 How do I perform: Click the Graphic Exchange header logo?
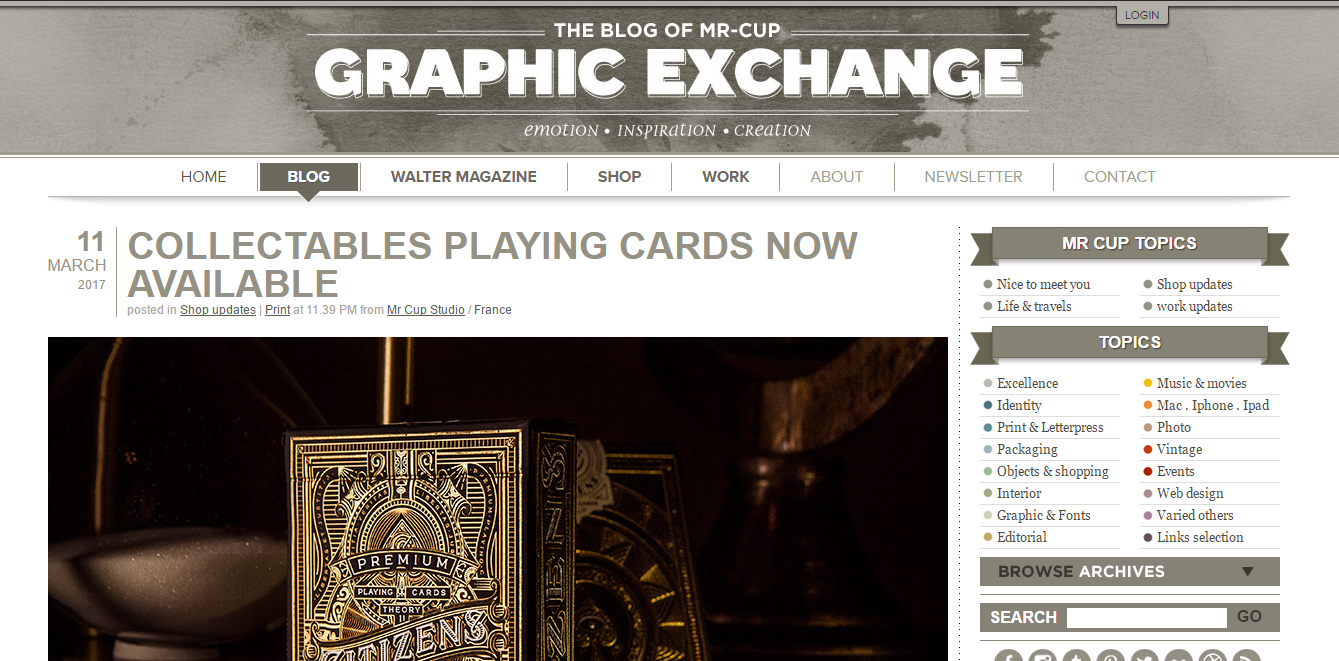point(669,73)
